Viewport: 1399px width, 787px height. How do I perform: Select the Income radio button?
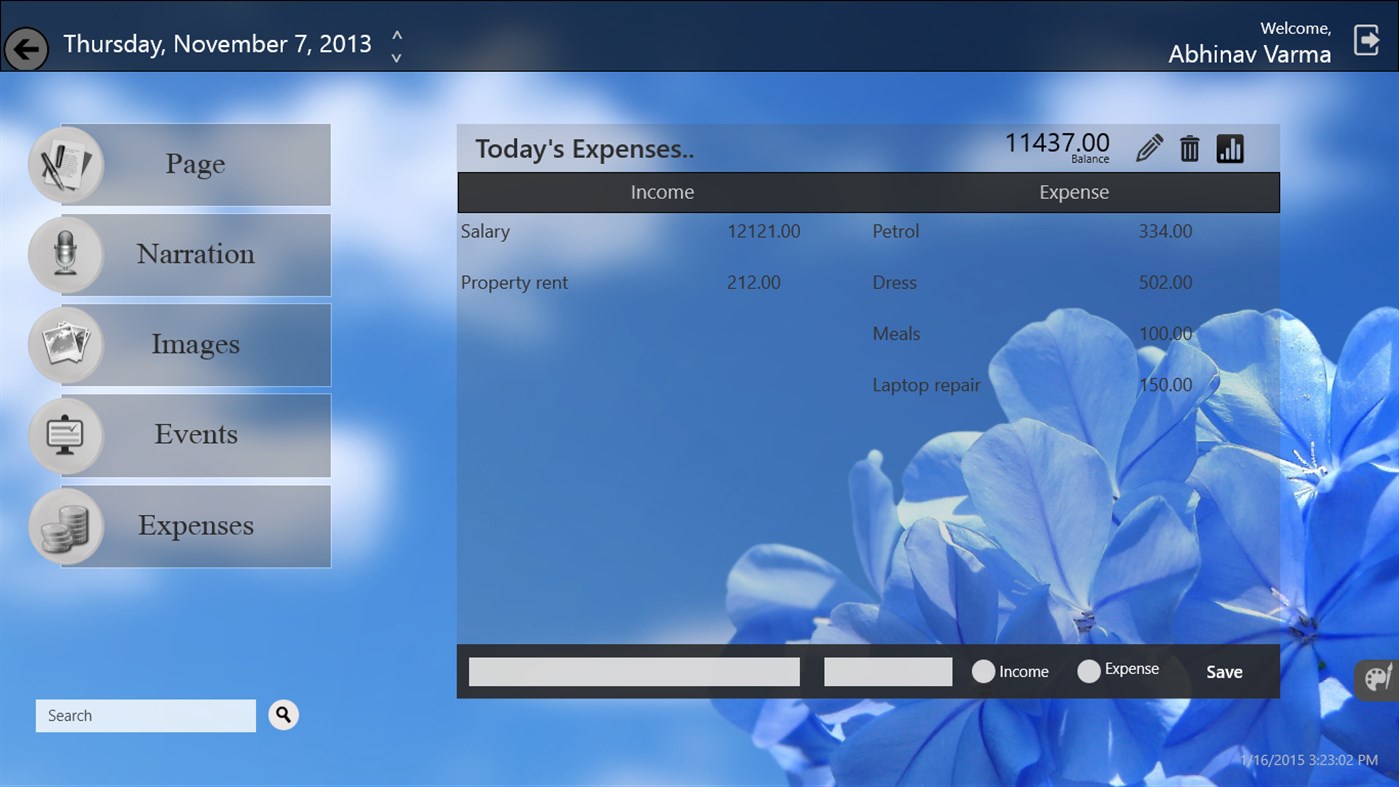tap(983, 671)
